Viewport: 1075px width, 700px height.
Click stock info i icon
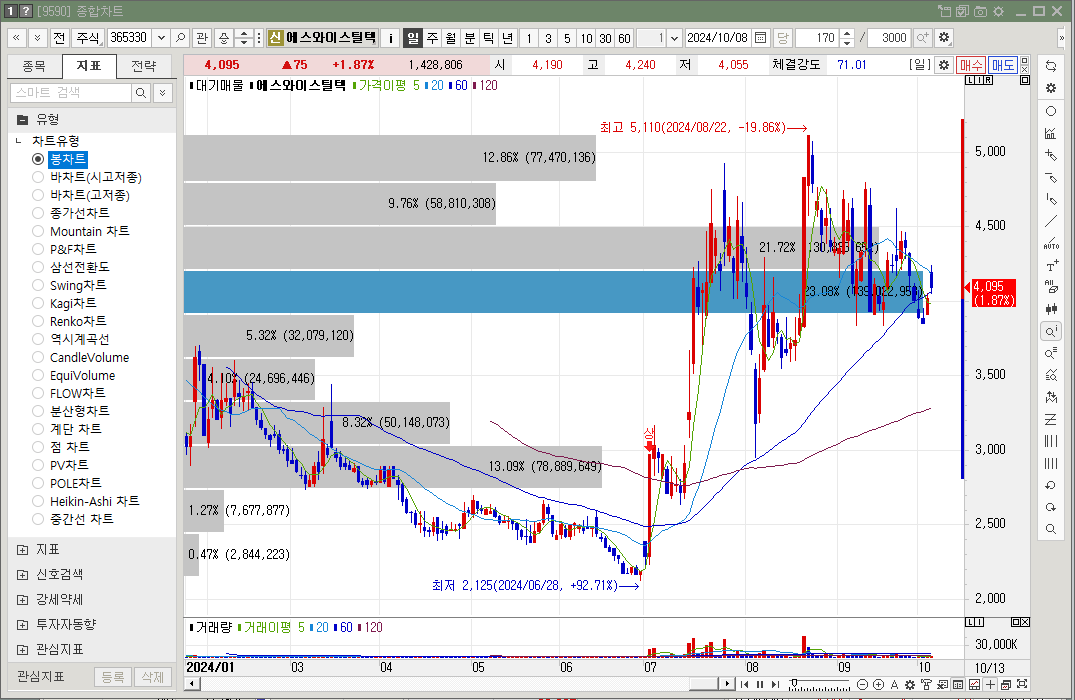tap(390, 38)
